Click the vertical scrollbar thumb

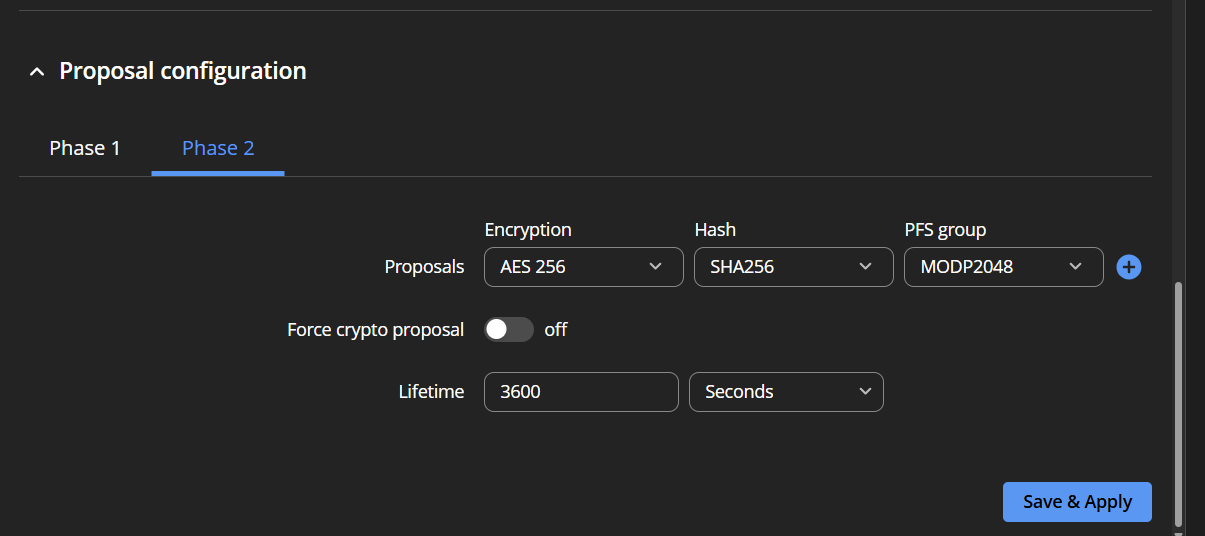coord(1178,404)
